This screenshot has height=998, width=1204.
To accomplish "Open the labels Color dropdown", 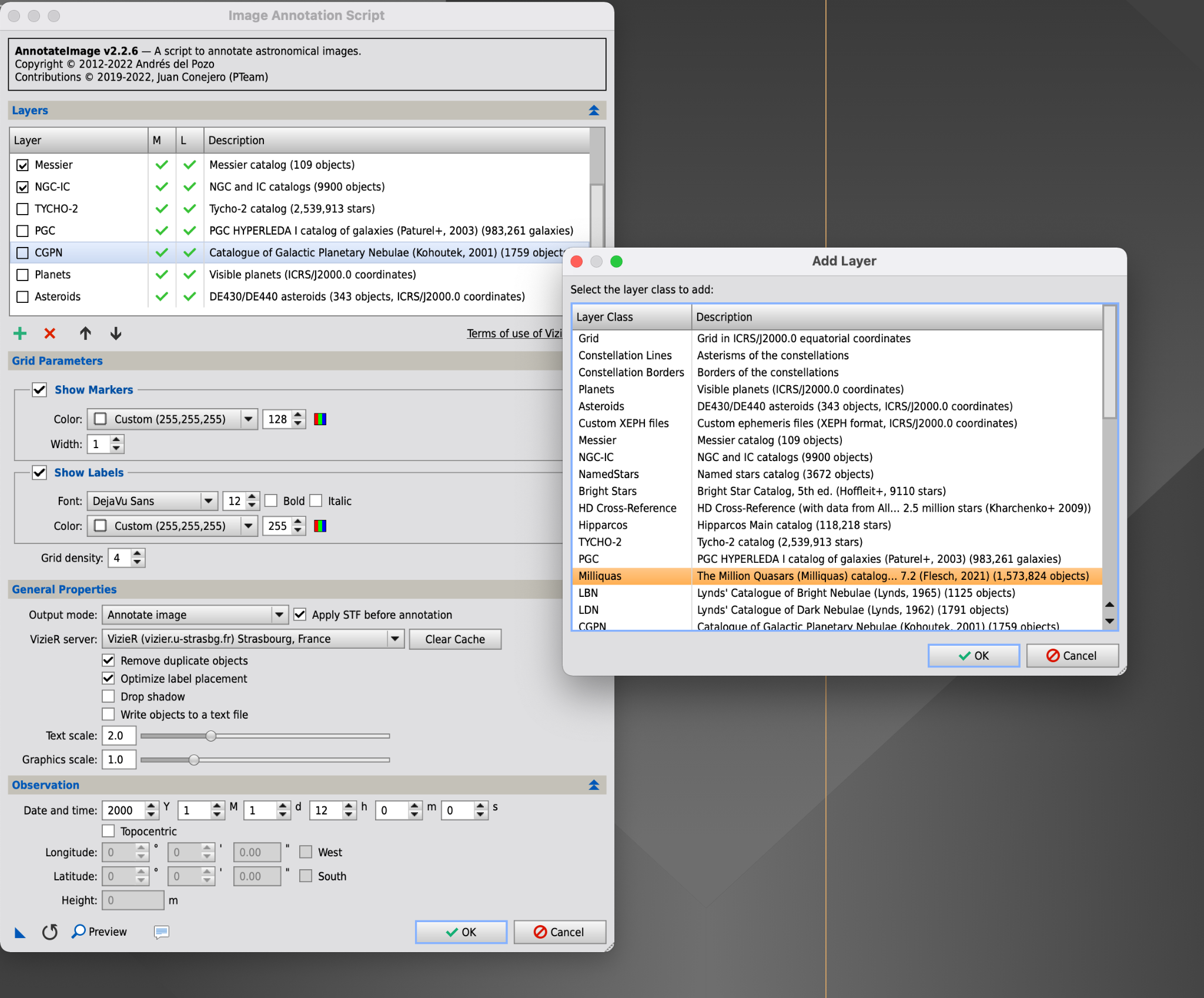I will pyautogui.click(x=172, y=525).
